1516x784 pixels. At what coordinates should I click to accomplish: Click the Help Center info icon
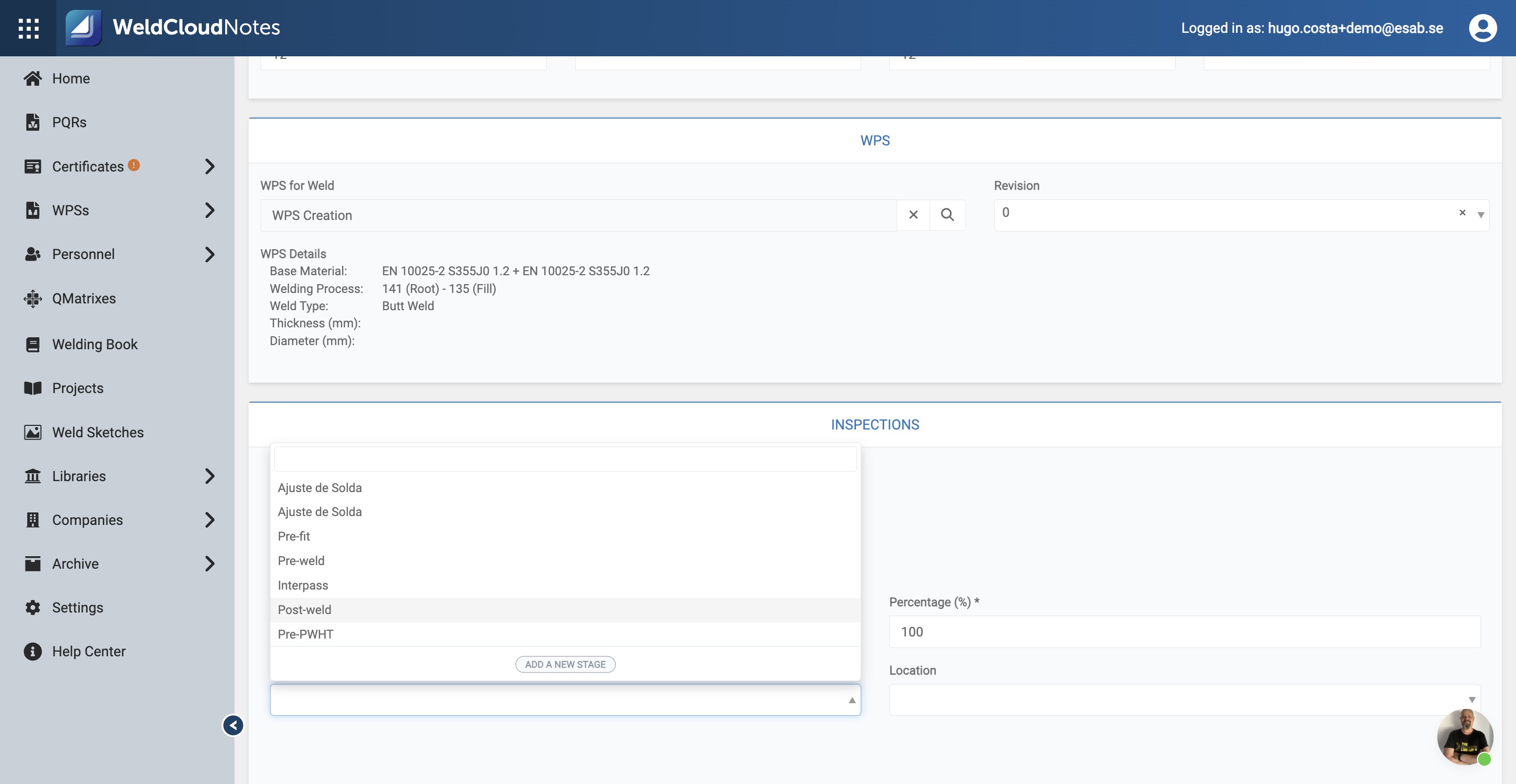(x=33, y=651)
